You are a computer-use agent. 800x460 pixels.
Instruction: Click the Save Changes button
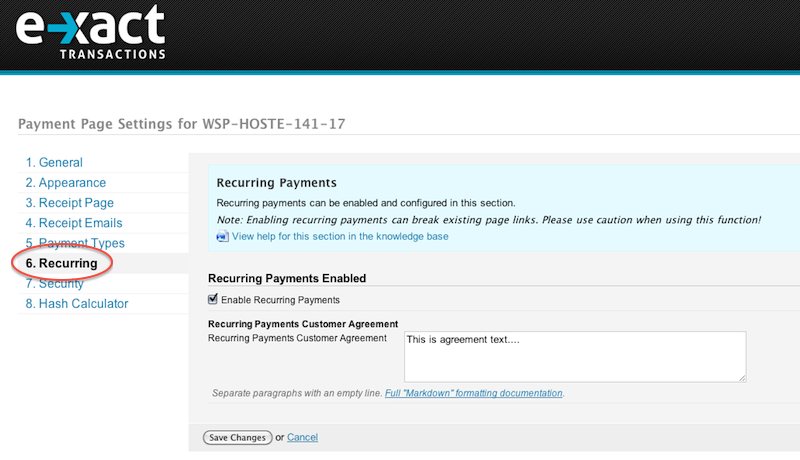click(238, 438)
